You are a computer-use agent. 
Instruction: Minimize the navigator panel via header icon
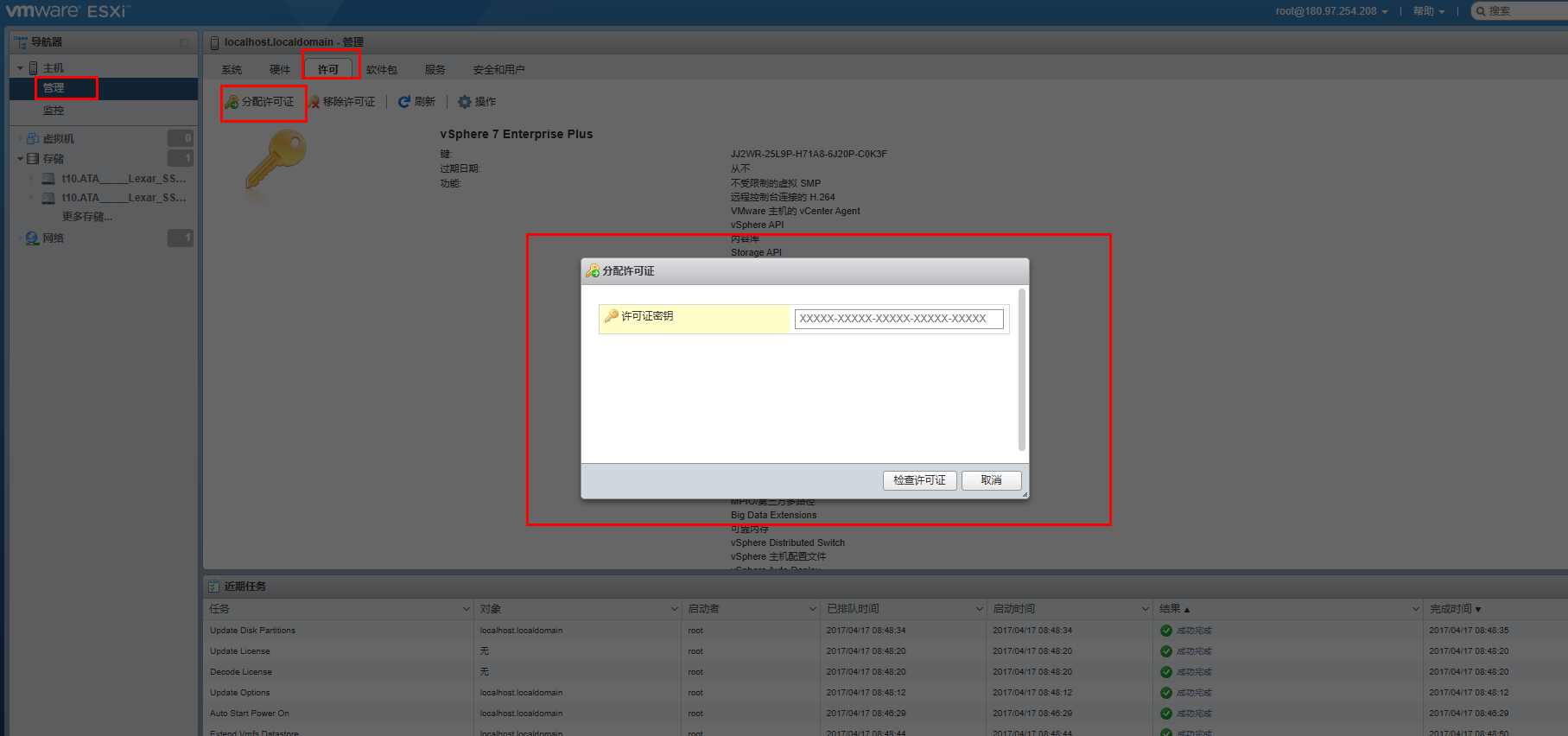tap(184, 42)
